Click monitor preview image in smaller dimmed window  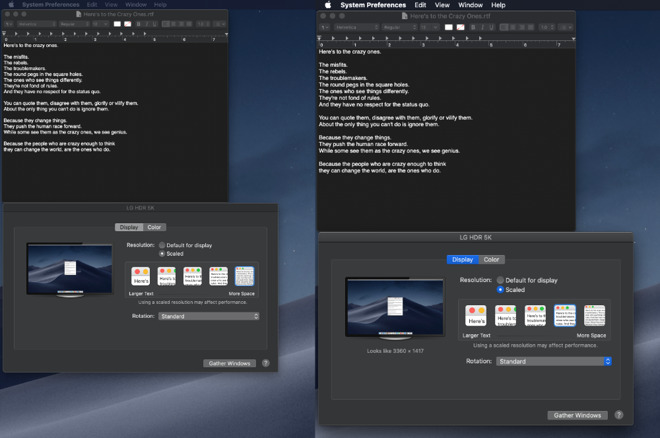coord(70,270)
